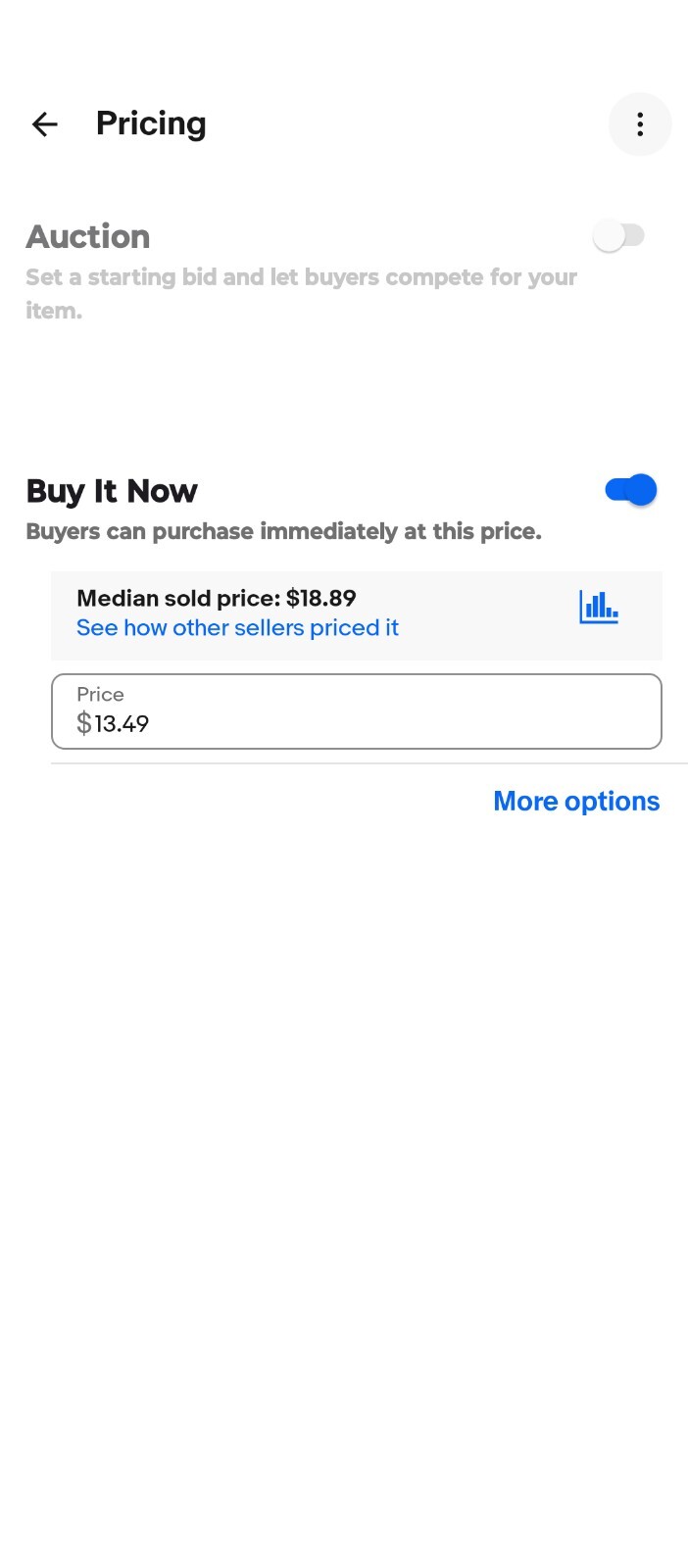Tap the dollar sign in Price field
The image size is (688, 1568).
pos(84,724)
